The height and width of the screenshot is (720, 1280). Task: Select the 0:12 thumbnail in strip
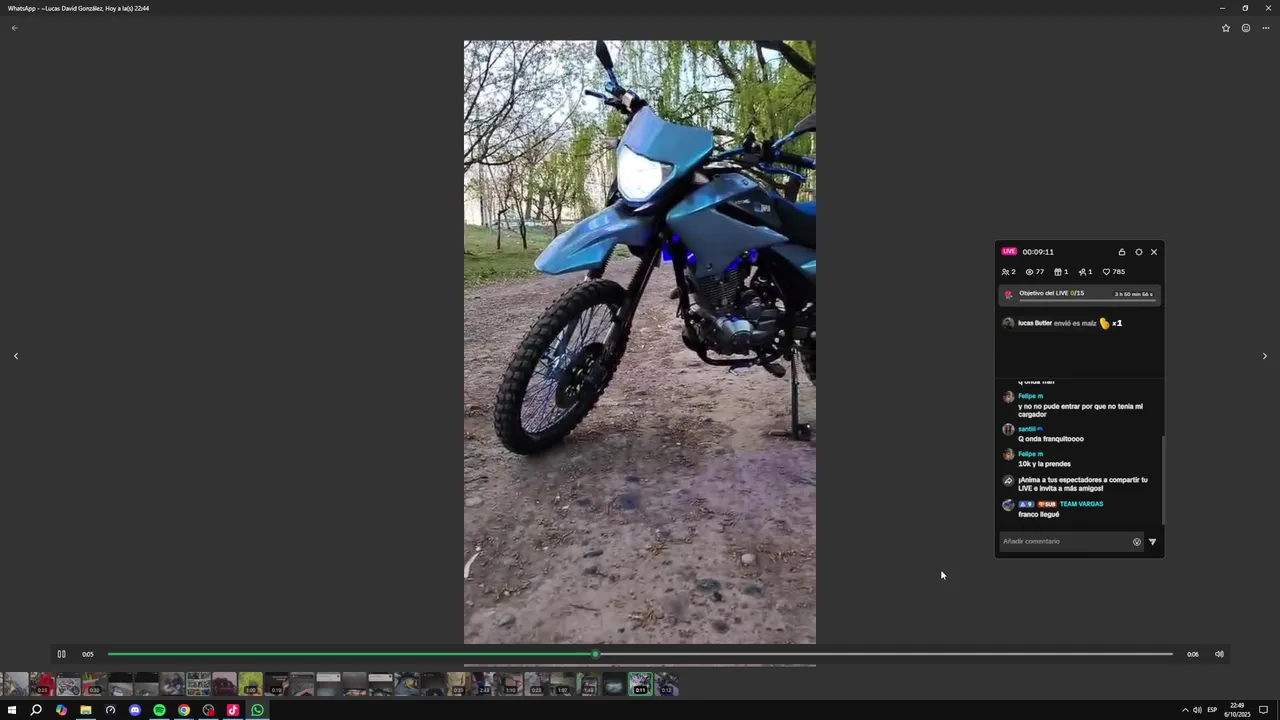tap(666, 684)
